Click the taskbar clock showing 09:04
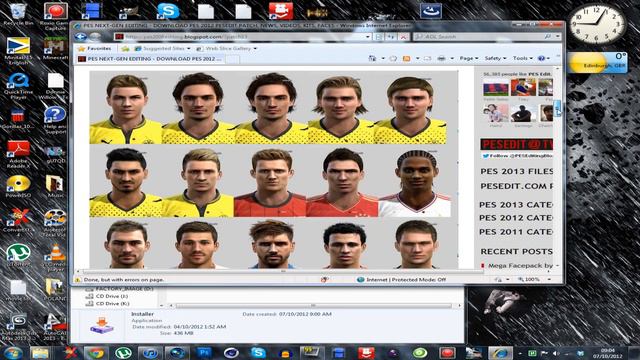 (x=608, y=353)
